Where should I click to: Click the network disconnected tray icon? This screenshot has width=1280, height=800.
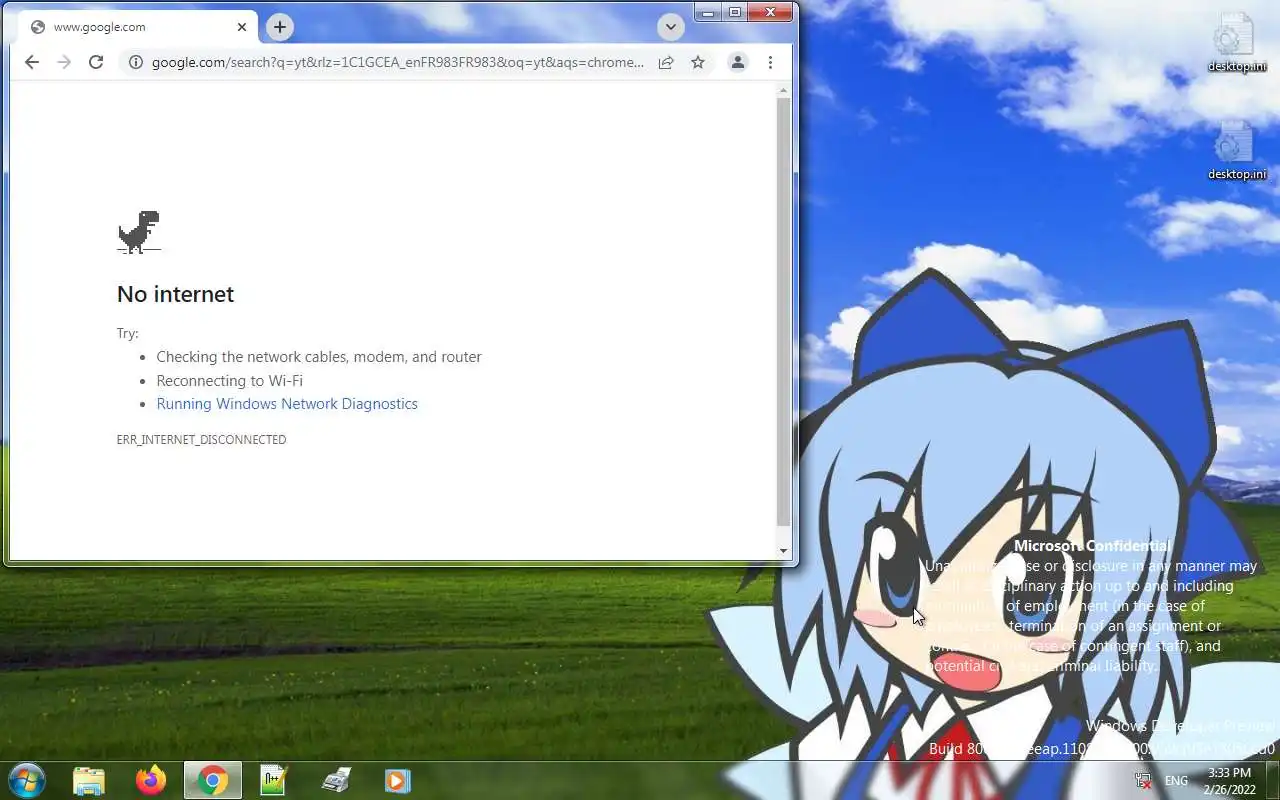1143,780
